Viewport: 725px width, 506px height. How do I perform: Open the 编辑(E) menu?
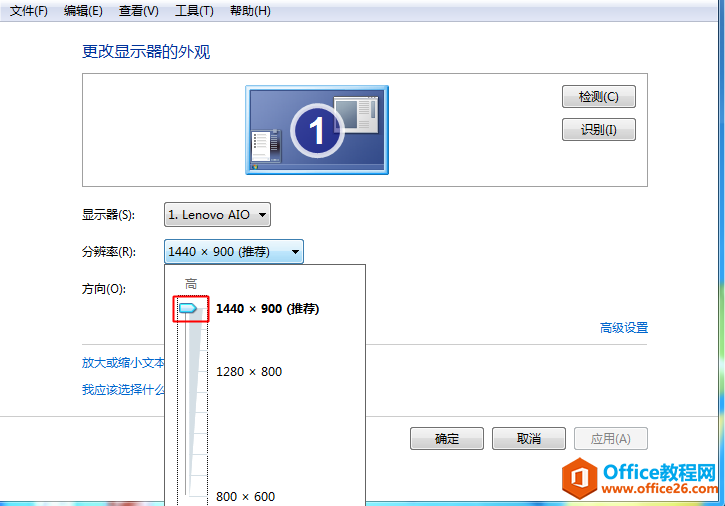pos(83,11)
